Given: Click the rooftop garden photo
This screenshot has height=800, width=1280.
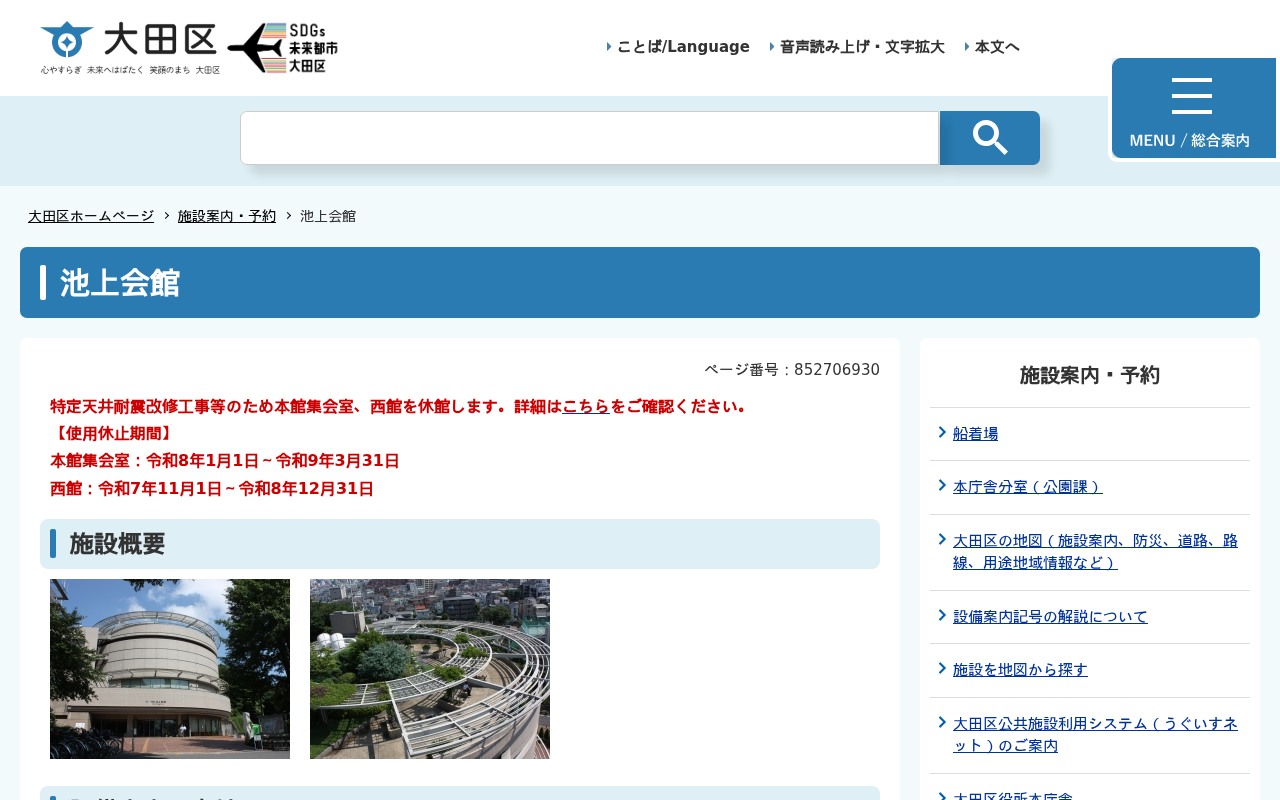Looking at the screenshot, I should pyautogui.click(x=430, y=669).
